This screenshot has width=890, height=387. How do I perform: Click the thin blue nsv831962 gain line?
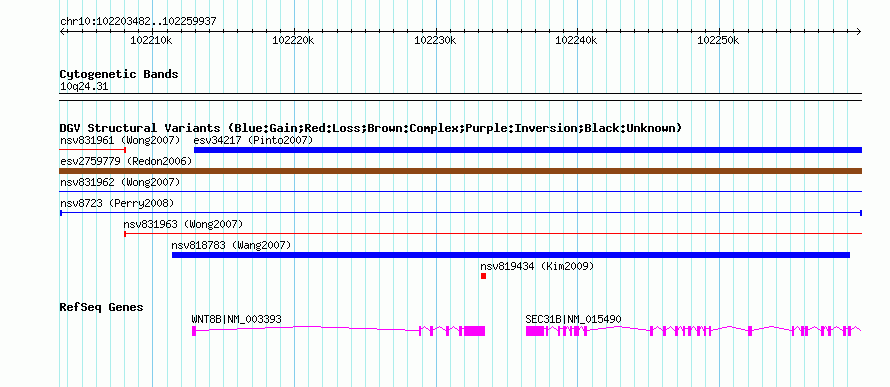(x=461, y=192)
